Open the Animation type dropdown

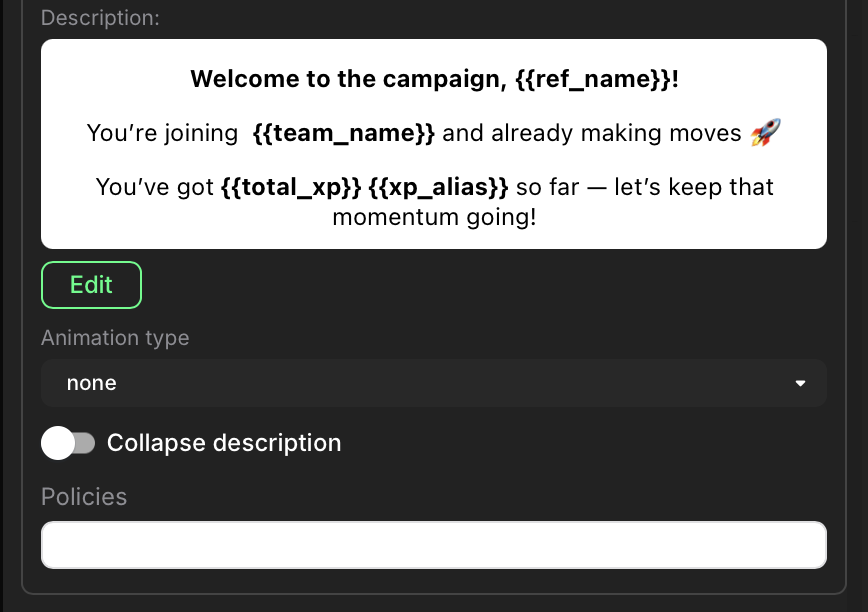tap(433, 383)
